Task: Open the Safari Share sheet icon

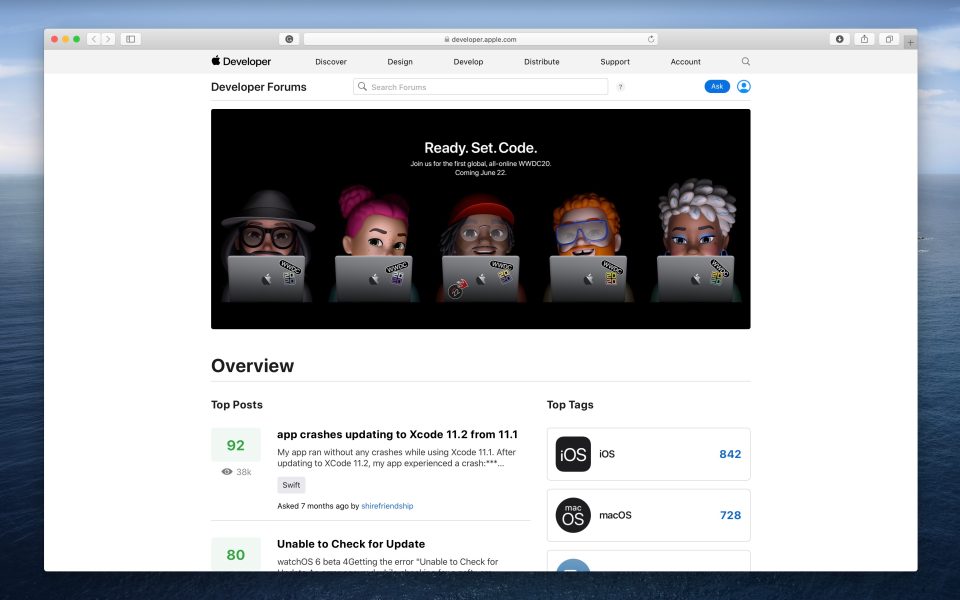Action: pos(863,38)
